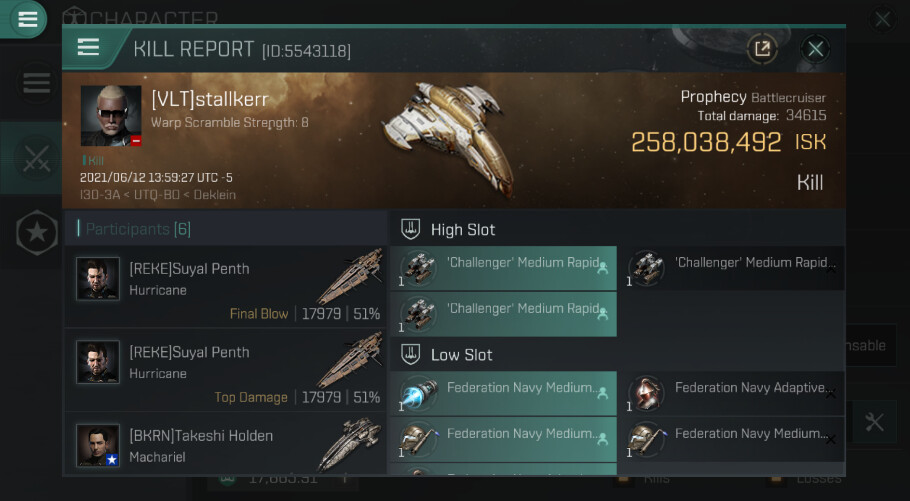Open location link I30-3A < UTQ-BO < Deklein
The height and width of the screenshot is (501, 910).
point(158,195)
